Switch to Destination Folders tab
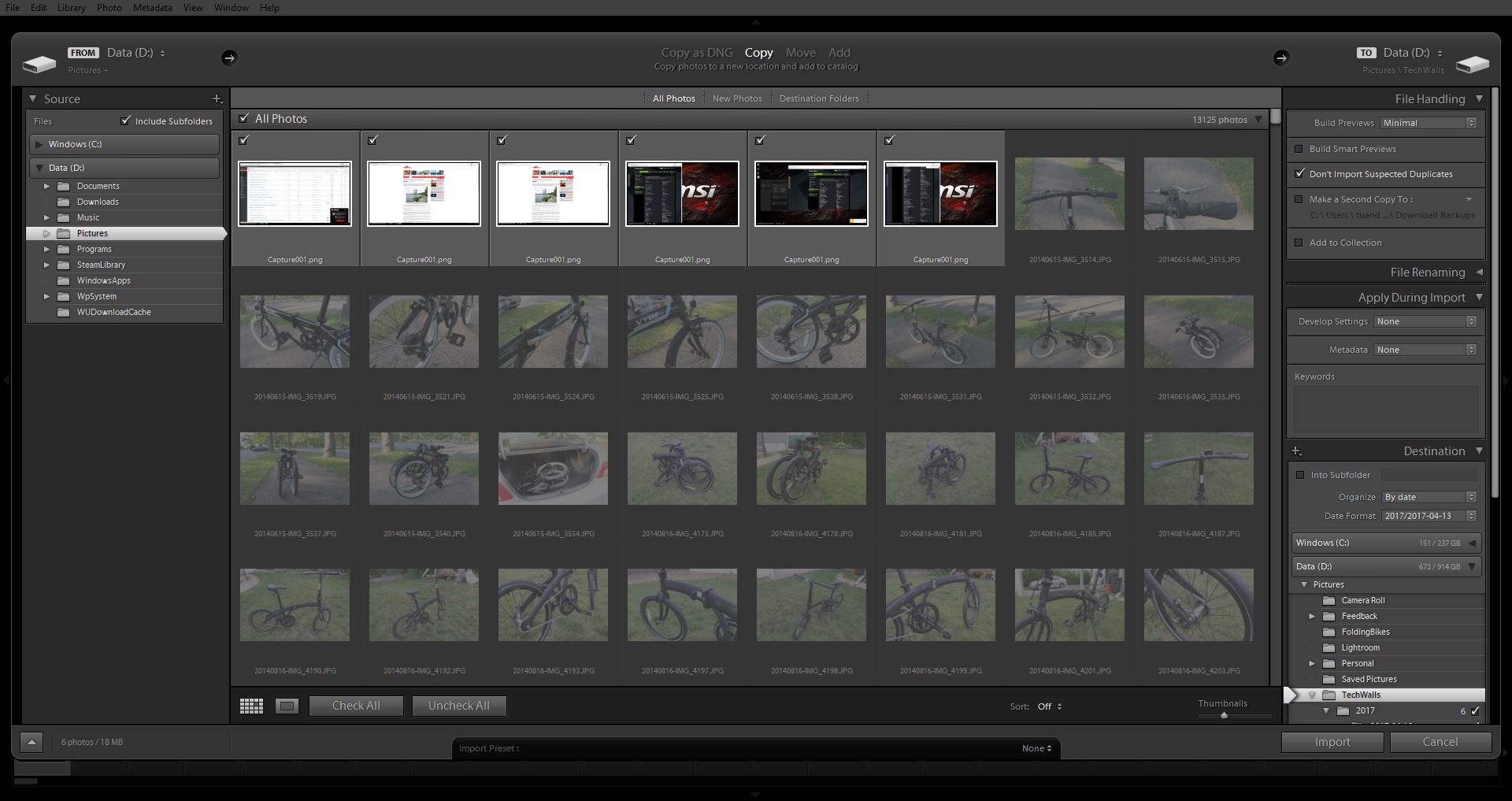Screen dimensions: 1512x801 point(819,98)
